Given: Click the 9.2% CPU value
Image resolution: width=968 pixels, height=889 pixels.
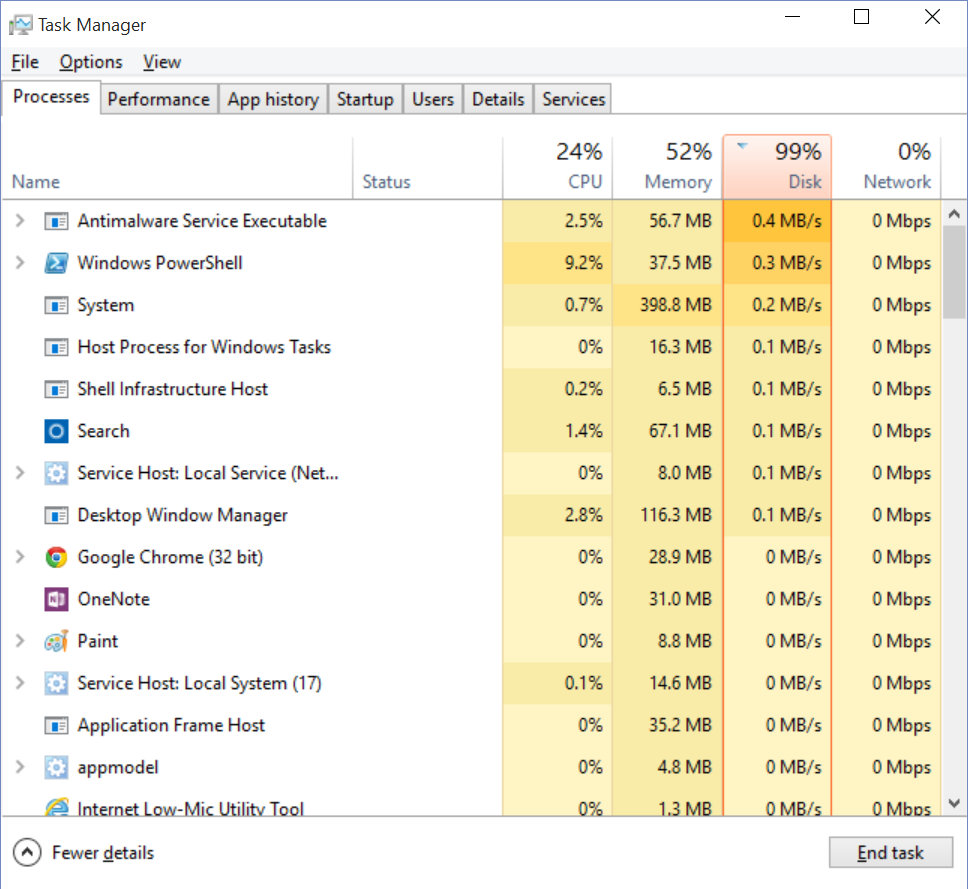Looking at the screenshot, I should tap(583, 263).
